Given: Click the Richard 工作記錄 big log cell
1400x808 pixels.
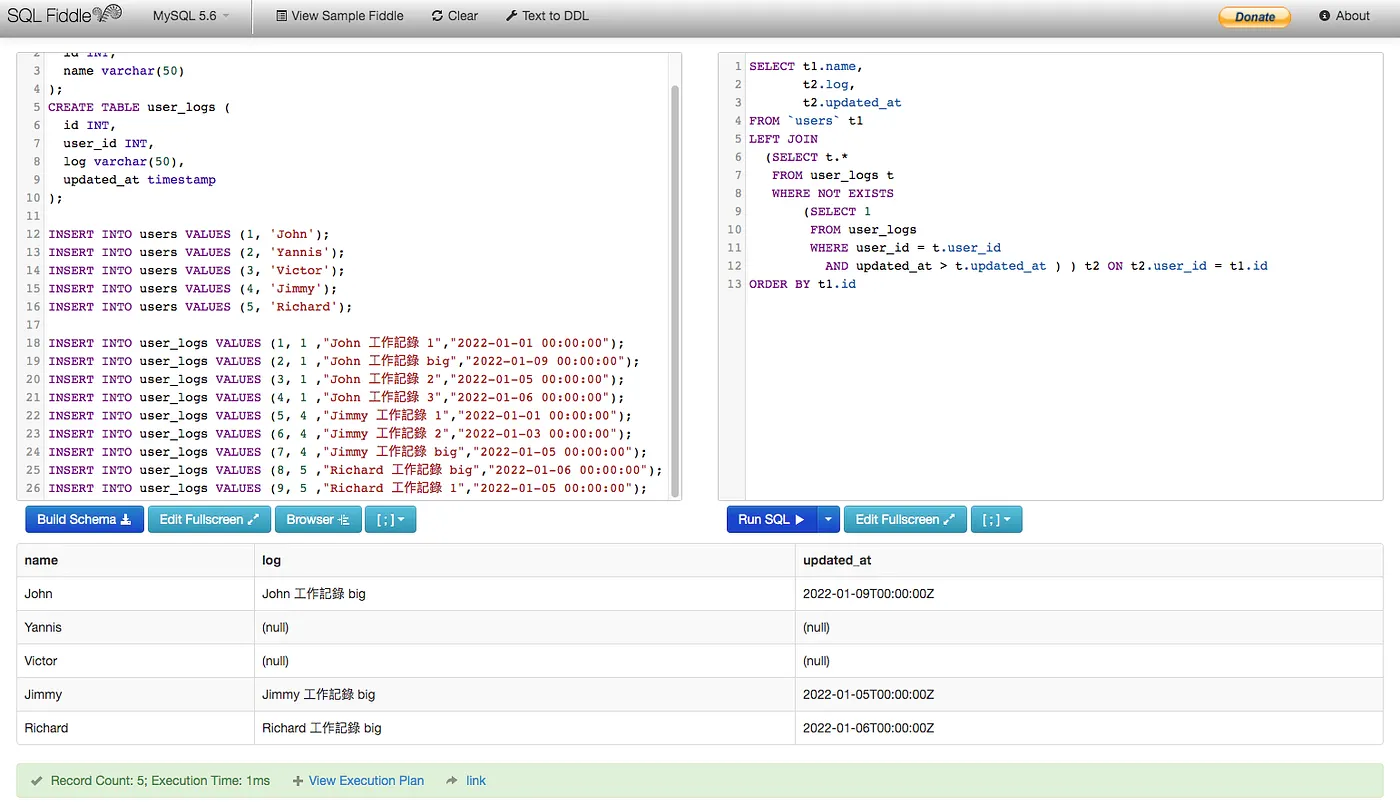Looking at the screenshot, I should pos(525,728).
